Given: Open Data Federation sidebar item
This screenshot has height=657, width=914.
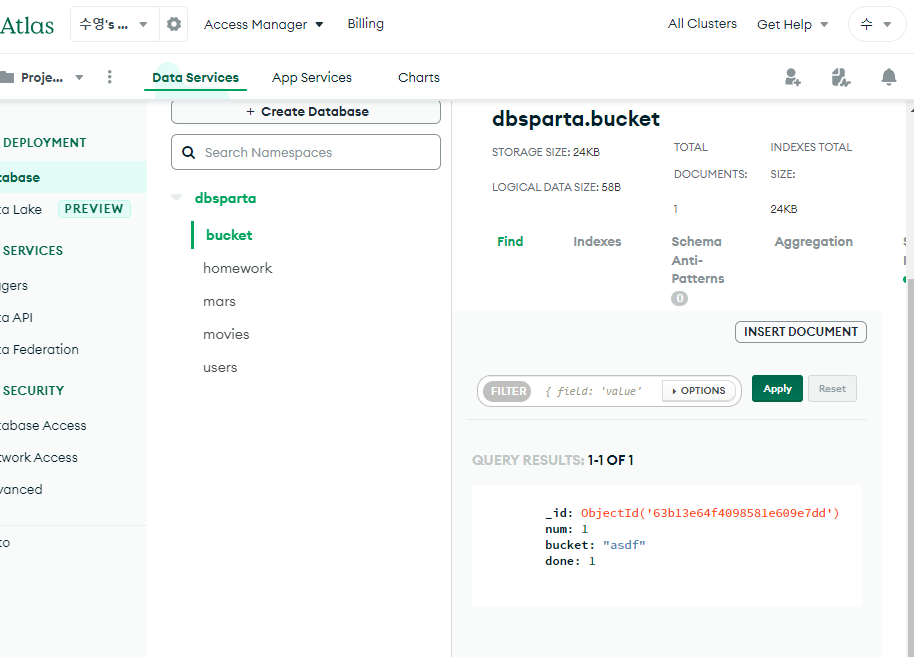Looking at the screenshot, I should (39, 349).
